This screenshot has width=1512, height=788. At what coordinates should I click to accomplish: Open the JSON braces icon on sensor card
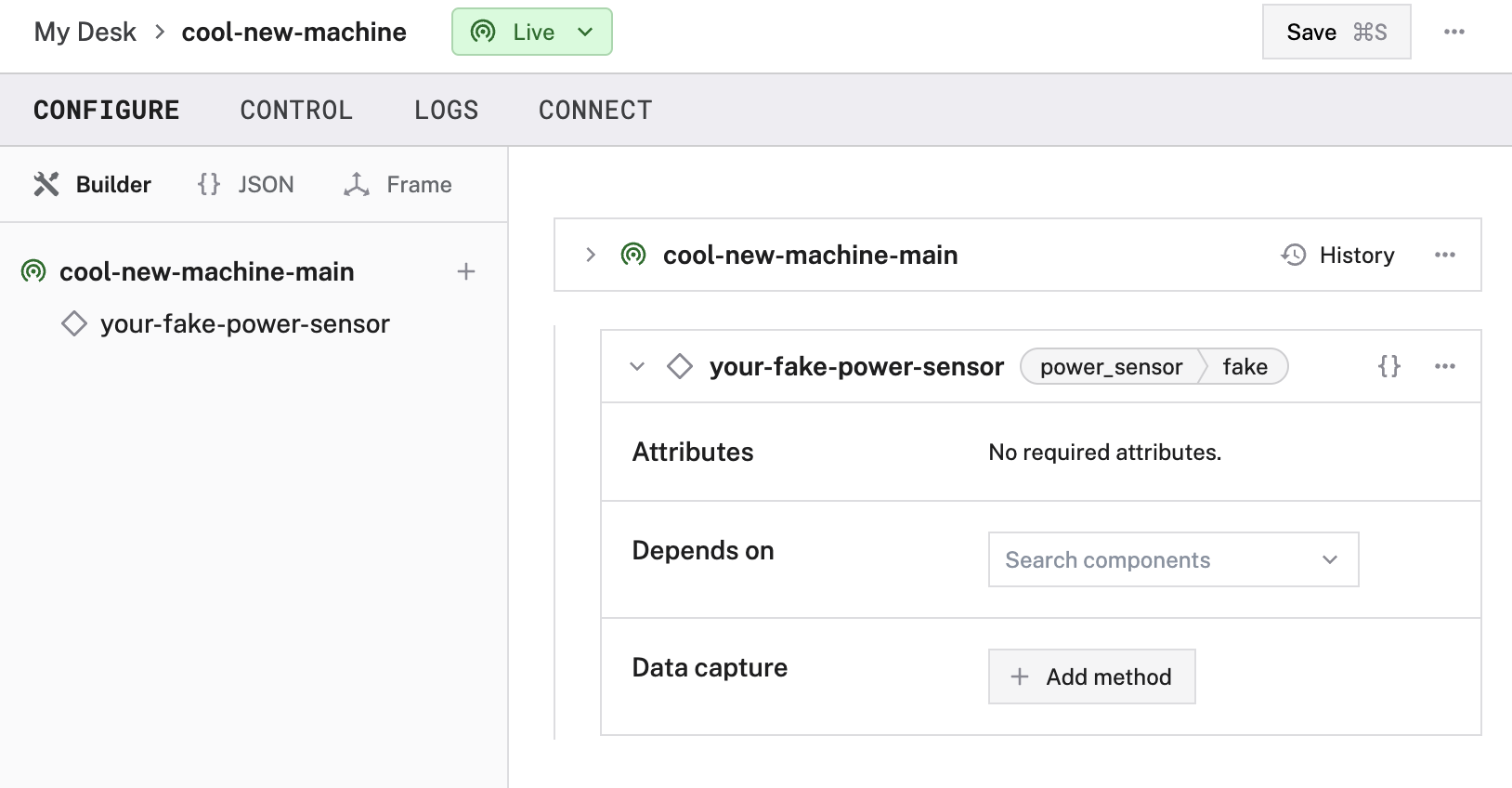coord(1388,366)
